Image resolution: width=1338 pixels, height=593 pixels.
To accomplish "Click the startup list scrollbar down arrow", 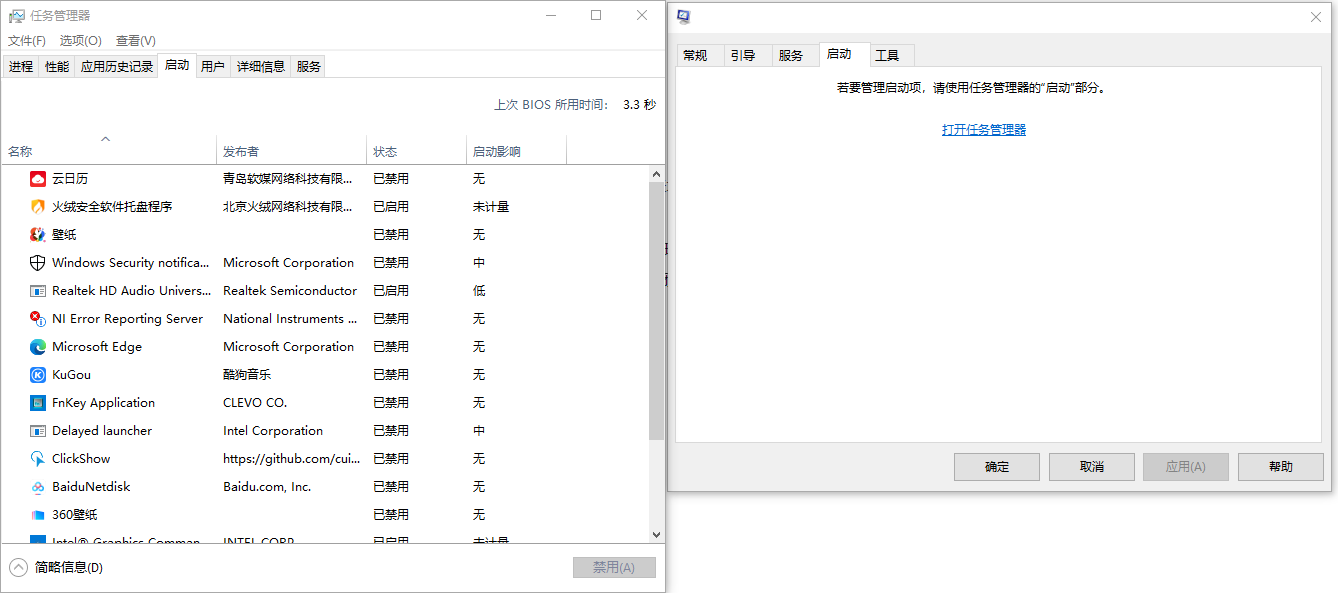I will coord(656,535).
